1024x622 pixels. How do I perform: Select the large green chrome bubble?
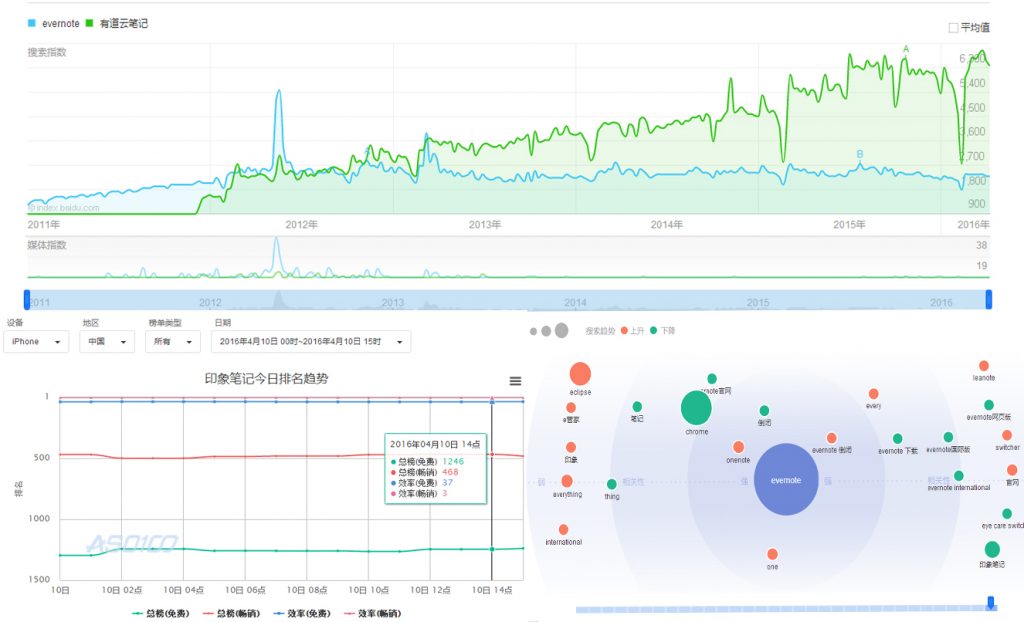[696, 408]
